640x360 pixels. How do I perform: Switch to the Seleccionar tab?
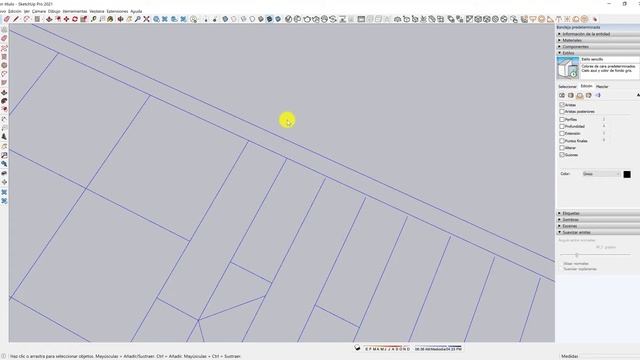coord(567,87)
